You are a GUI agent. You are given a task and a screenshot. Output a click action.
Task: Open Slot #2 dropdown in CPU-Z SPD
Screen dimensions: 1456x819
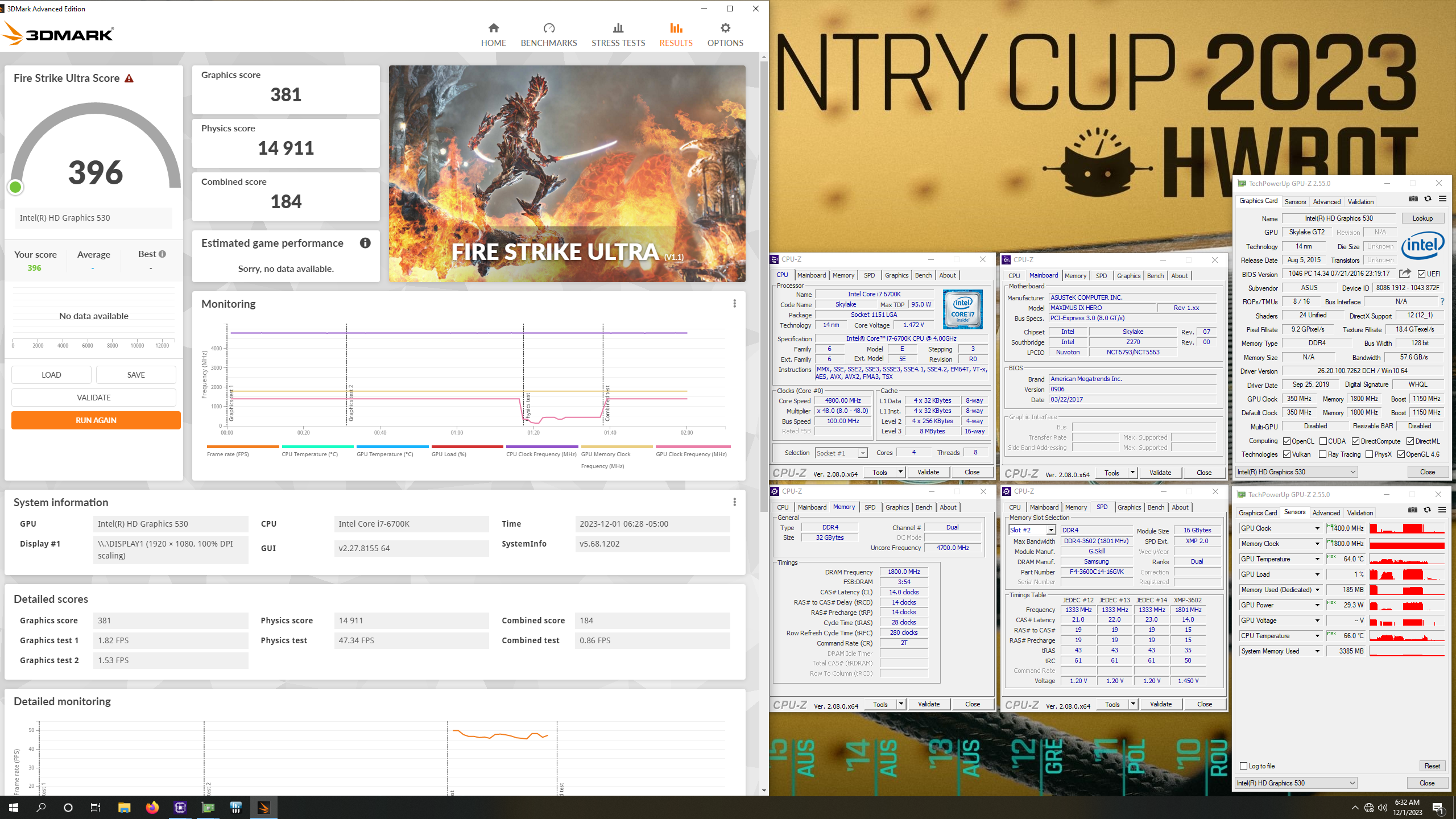1051,530
